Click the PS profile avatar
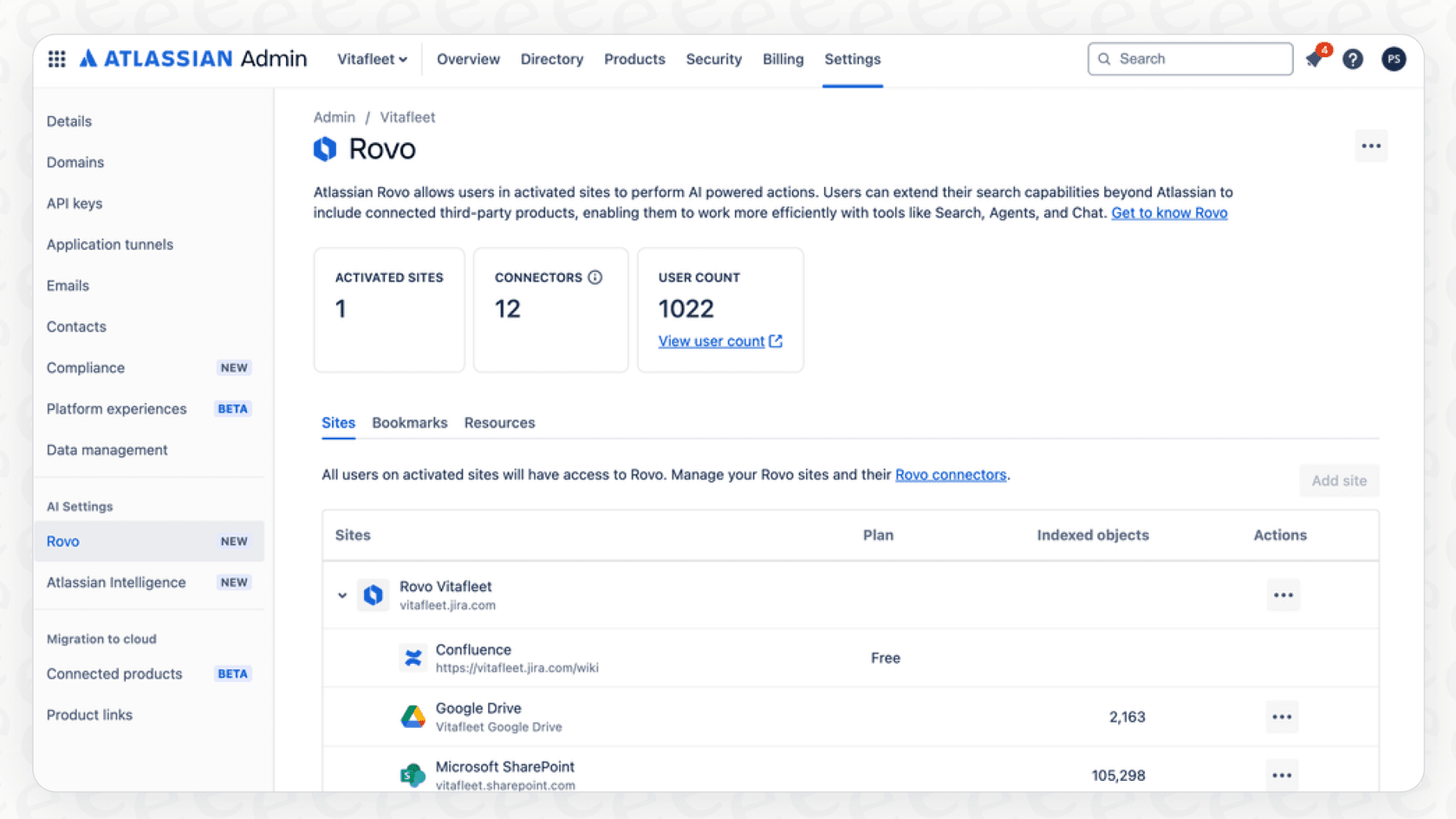 pos(1394,59)
